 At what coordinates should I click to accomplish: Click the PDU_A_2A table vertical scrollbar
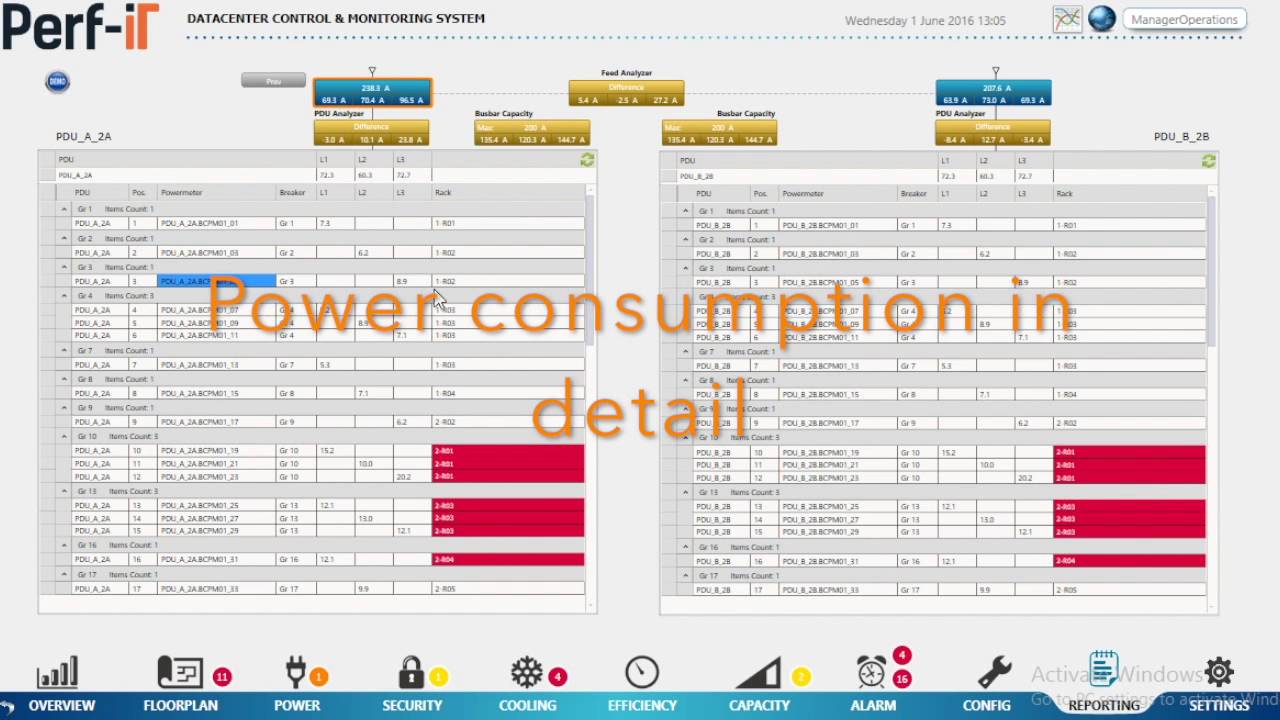(591, 270)
